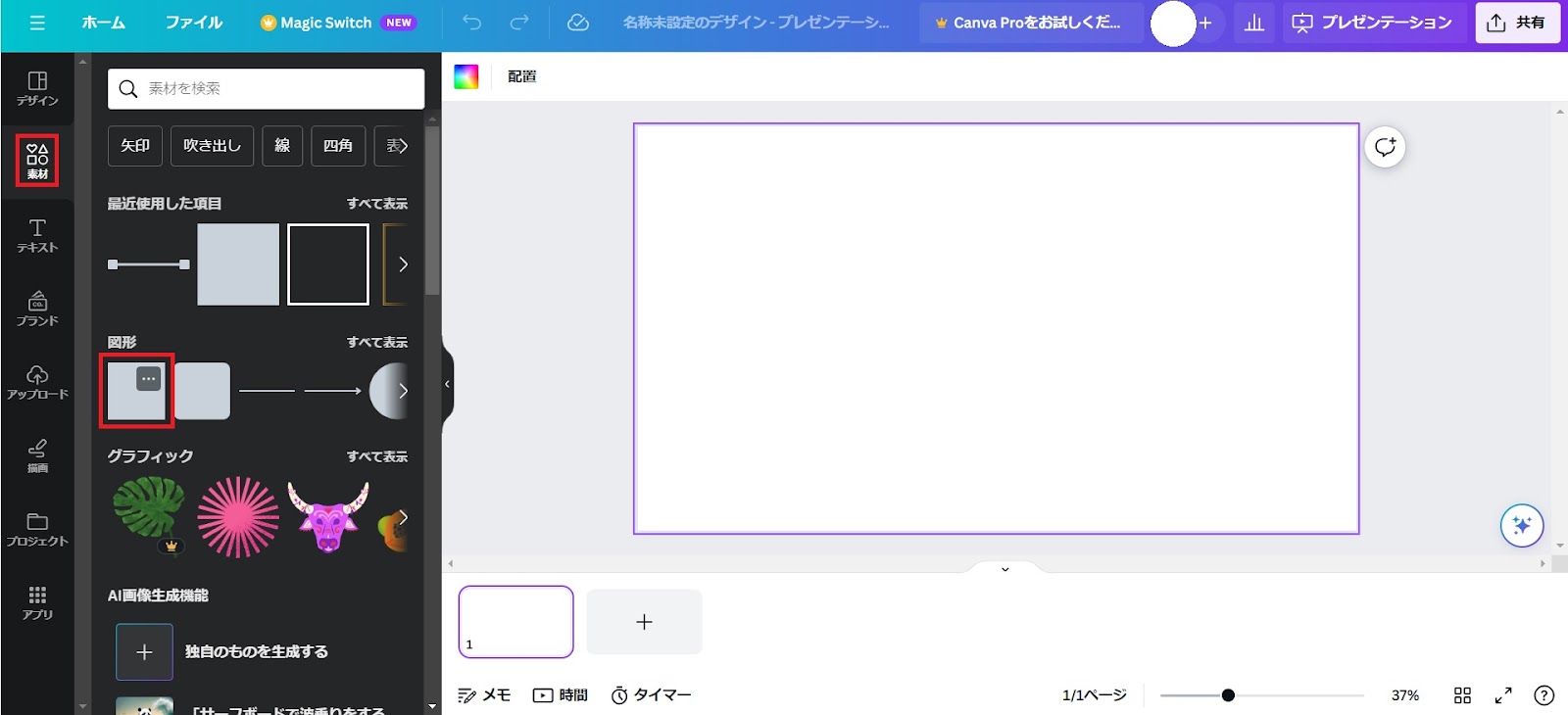Expand 図形 shapes row with chevron
Screen dimensions: 1568x715
[403, 391]
